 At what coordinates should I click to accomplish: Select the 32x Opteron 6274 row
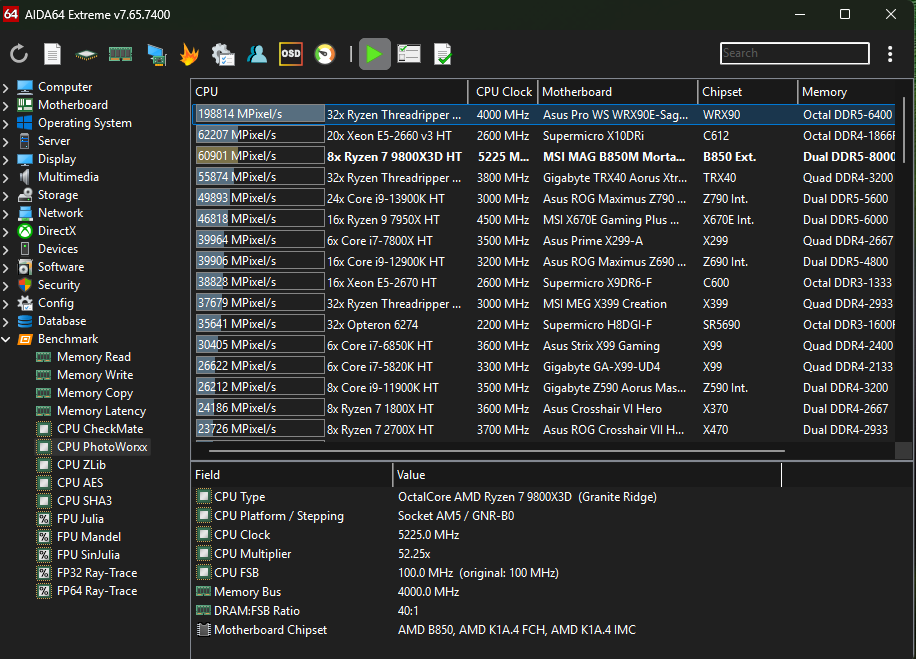(543, 325)
